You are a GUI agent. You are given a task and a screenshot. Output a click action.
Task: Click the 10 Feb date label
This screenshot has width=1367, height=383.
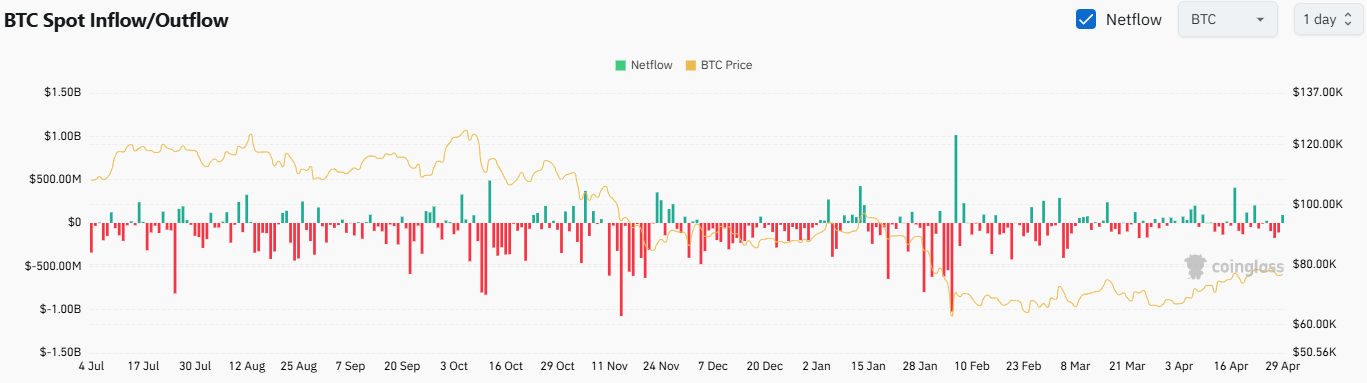(971, 367)
